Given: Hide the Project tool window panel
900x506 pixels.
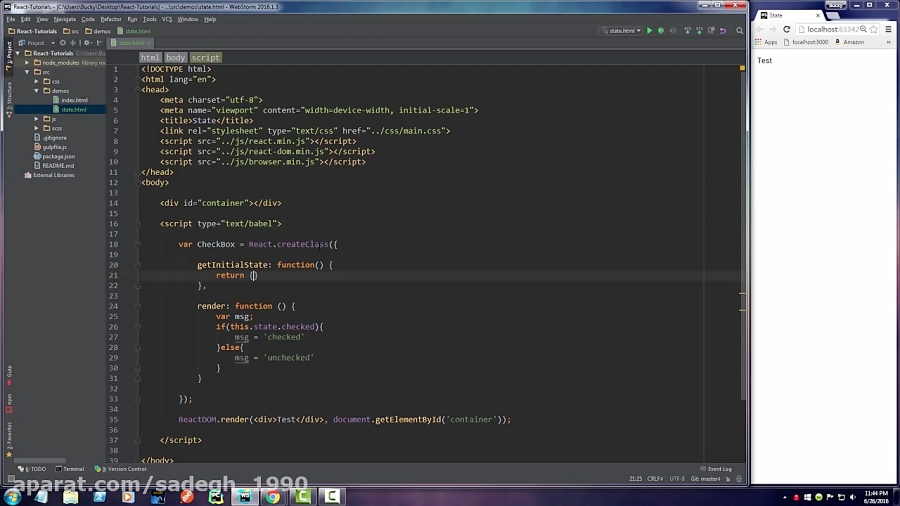Looking at the screenshot, I should [99, 42].
